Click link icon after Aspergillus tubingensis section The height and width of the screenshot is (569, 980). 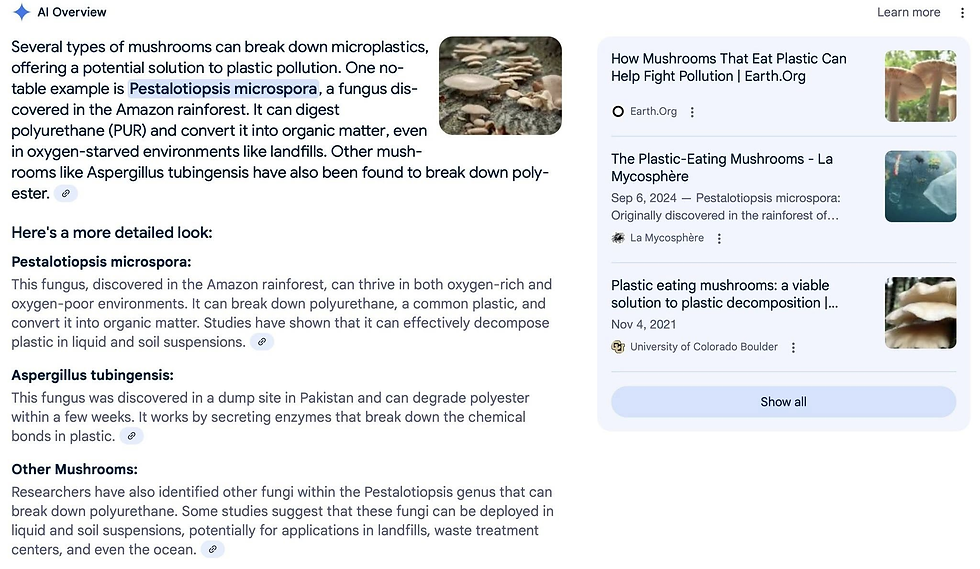point(131,436)
